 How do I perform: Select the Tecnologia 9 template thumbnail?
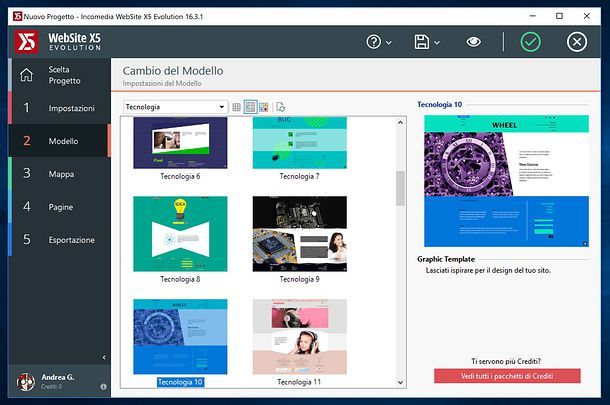[300, 234]
